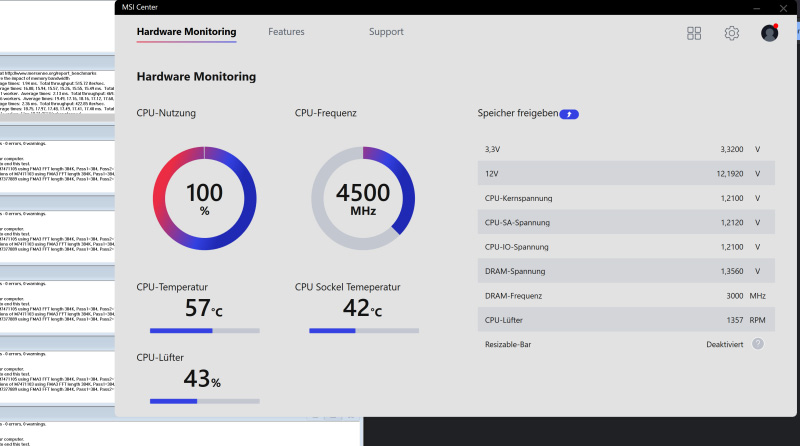Click the Resizable-Bar label
This screenshot has width=800, height=446.
pyautogui.click(x=508, y=344)
